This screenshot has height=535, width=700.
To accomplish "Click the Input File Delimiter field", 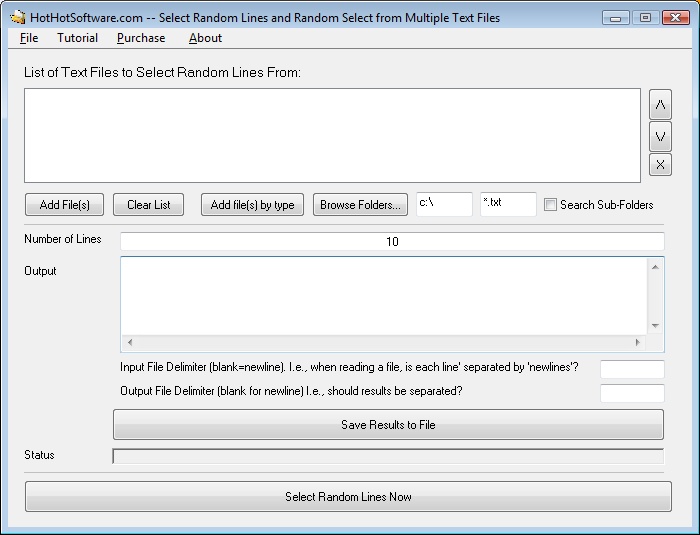I will tap(632, 369).
